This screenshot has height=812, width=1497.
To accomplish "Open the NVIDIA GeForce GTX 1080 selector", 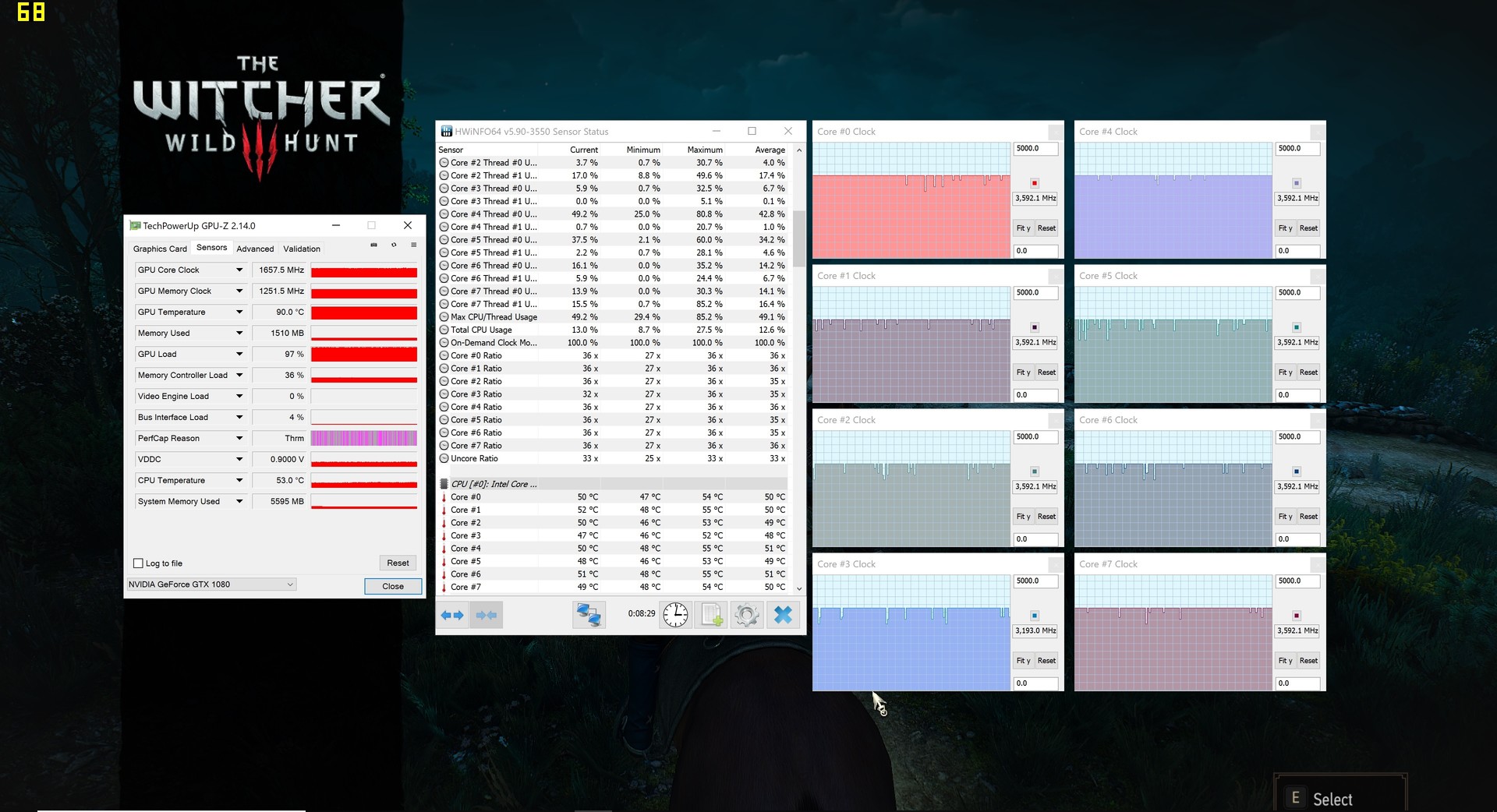I will point(211,584).
